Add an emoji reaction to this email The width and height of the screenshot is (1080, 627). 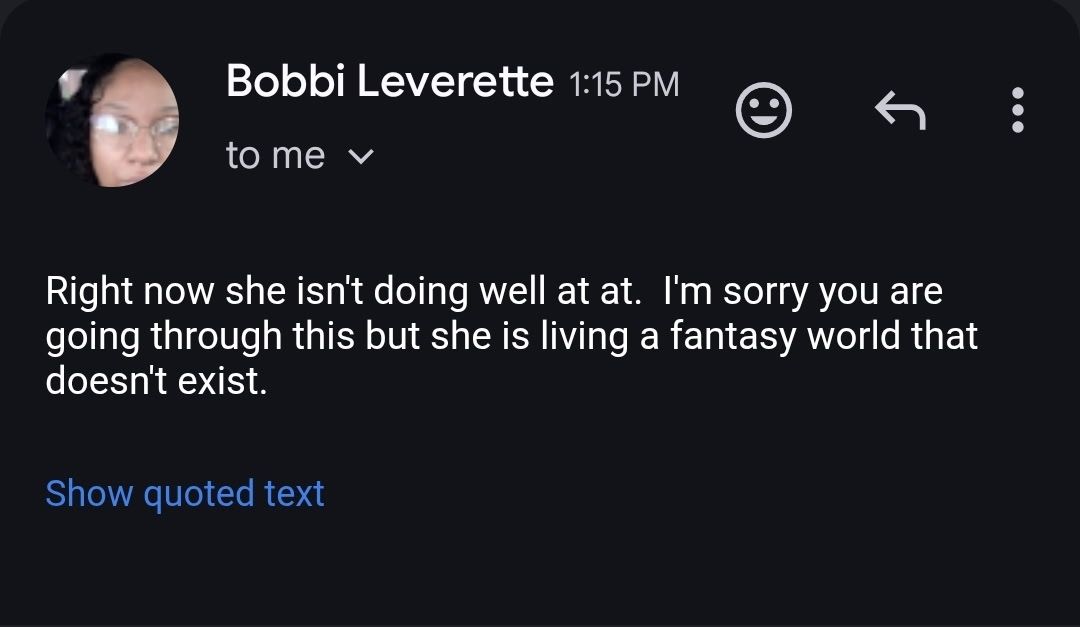coord(763,110)
